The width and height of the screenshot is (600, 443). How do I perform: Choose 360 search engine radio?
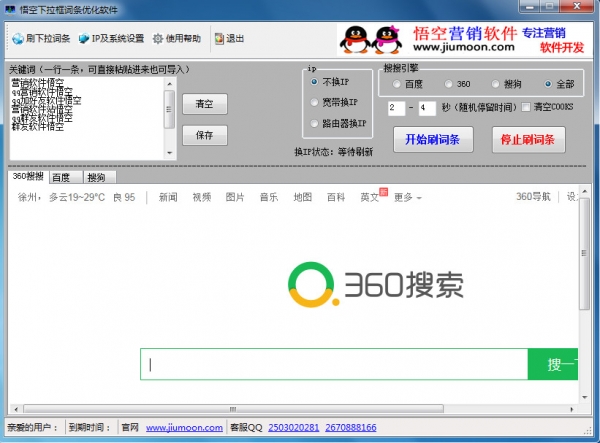[448, 84]
